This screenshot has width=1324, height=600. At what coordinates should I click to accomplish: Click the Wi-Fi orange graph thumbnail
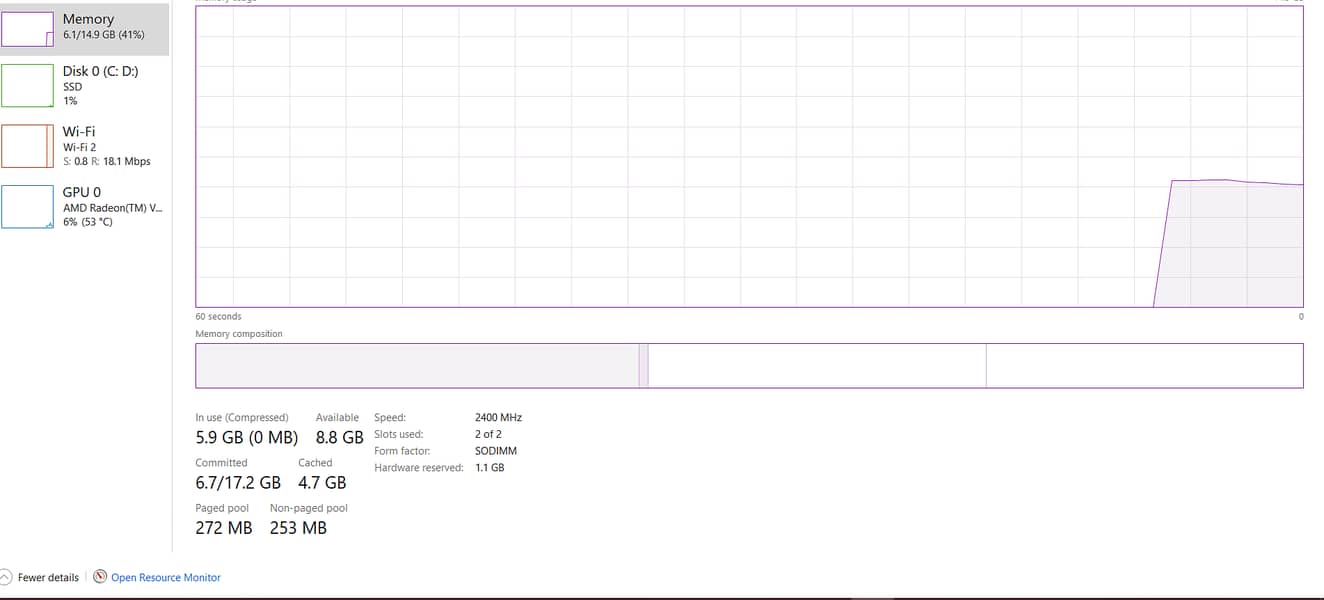[x=27, y=146]
